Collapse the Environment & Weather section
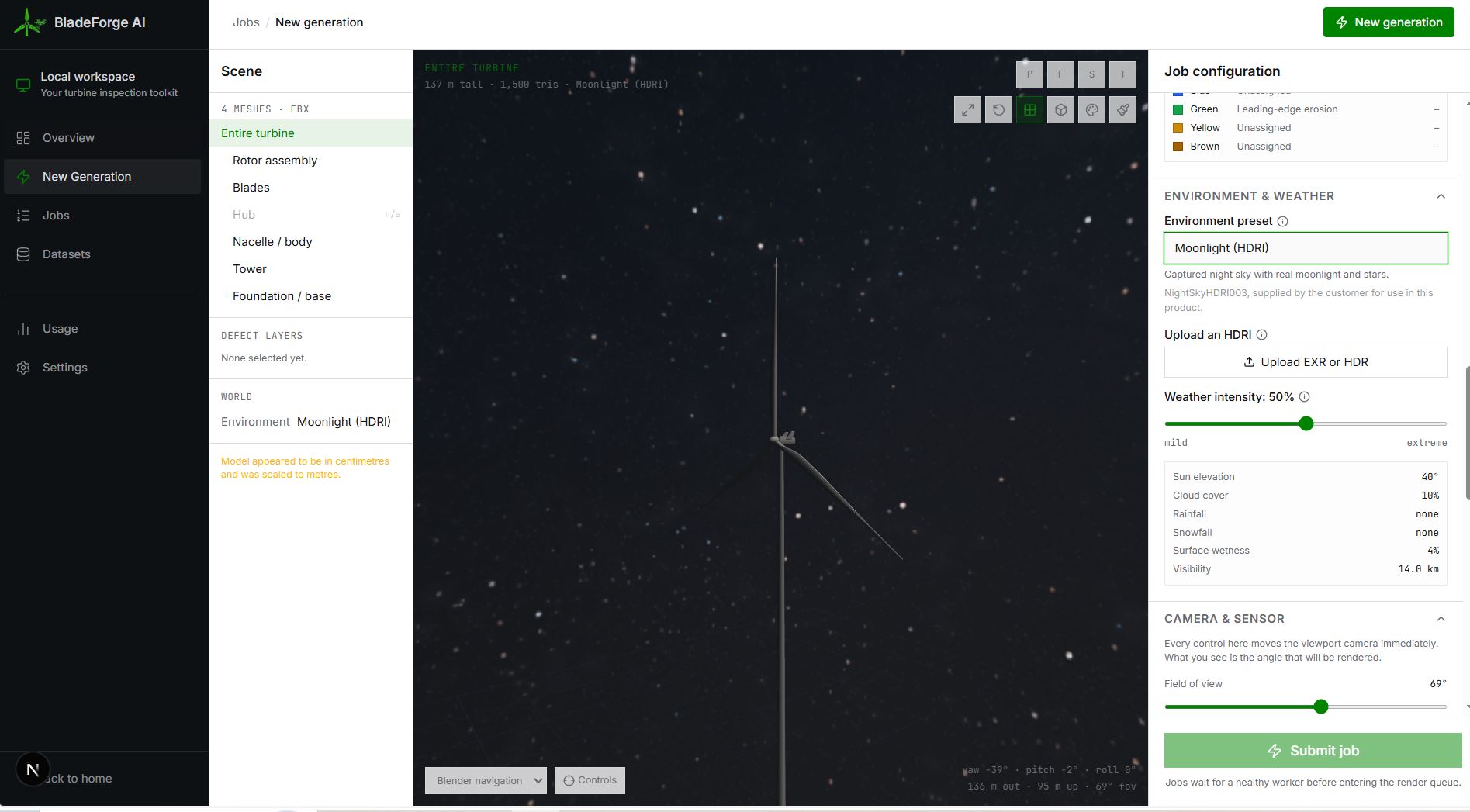The width and height of the screenshot is (1470, 812). [x=1441, y=196]
